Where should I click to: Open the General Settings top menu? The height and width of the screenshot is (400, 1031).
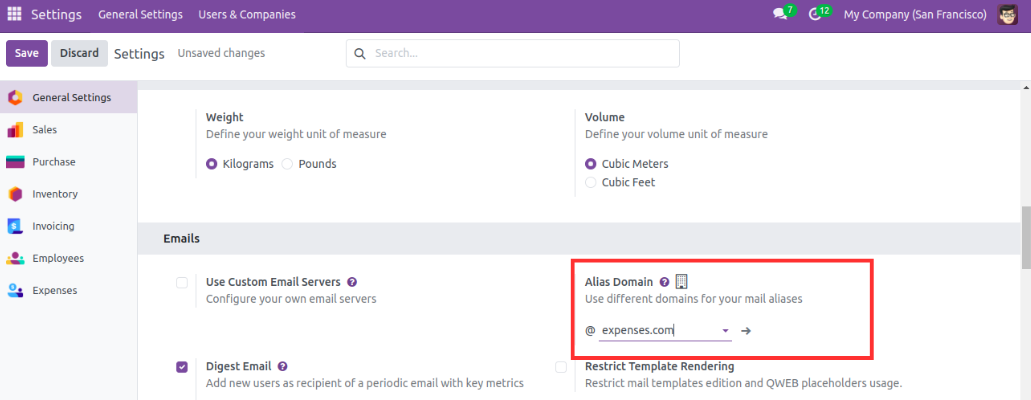(140, 14)
